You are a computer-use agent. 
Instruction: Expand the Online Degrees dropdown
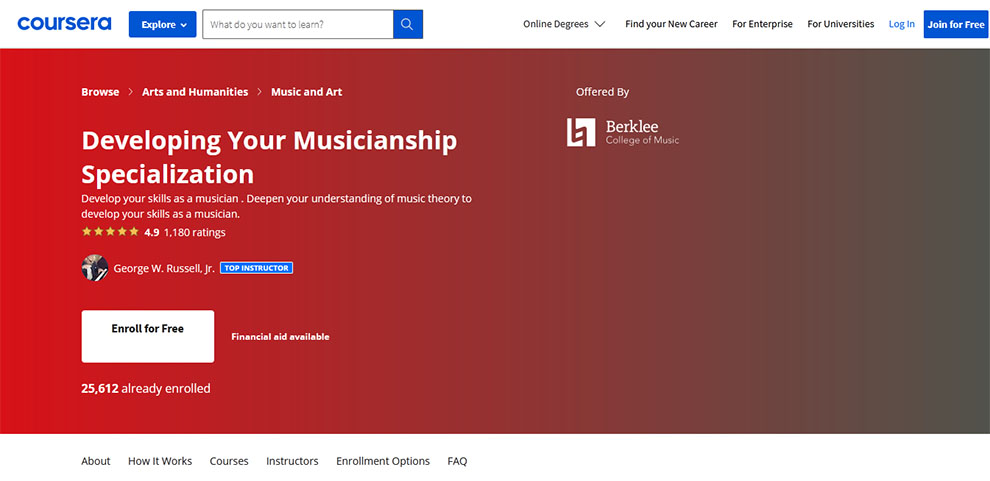(564, 24)
